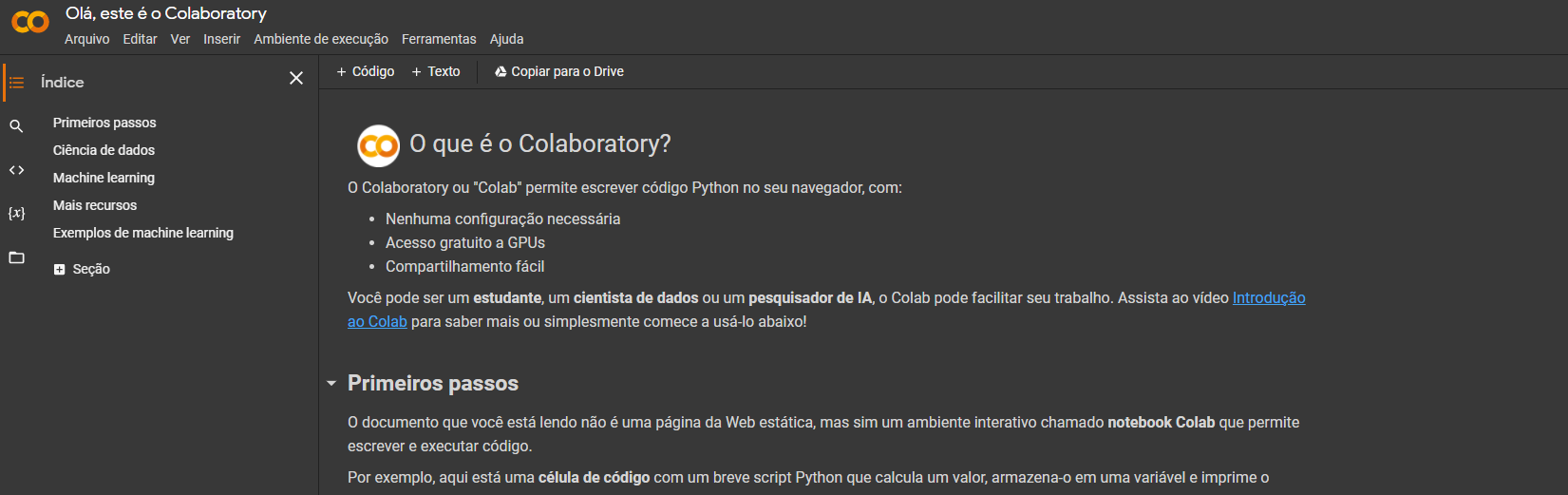
Task: Click the notebook title Olá, este é o Colaboratory
Action: pyautogui.click(x=166, y=13)
